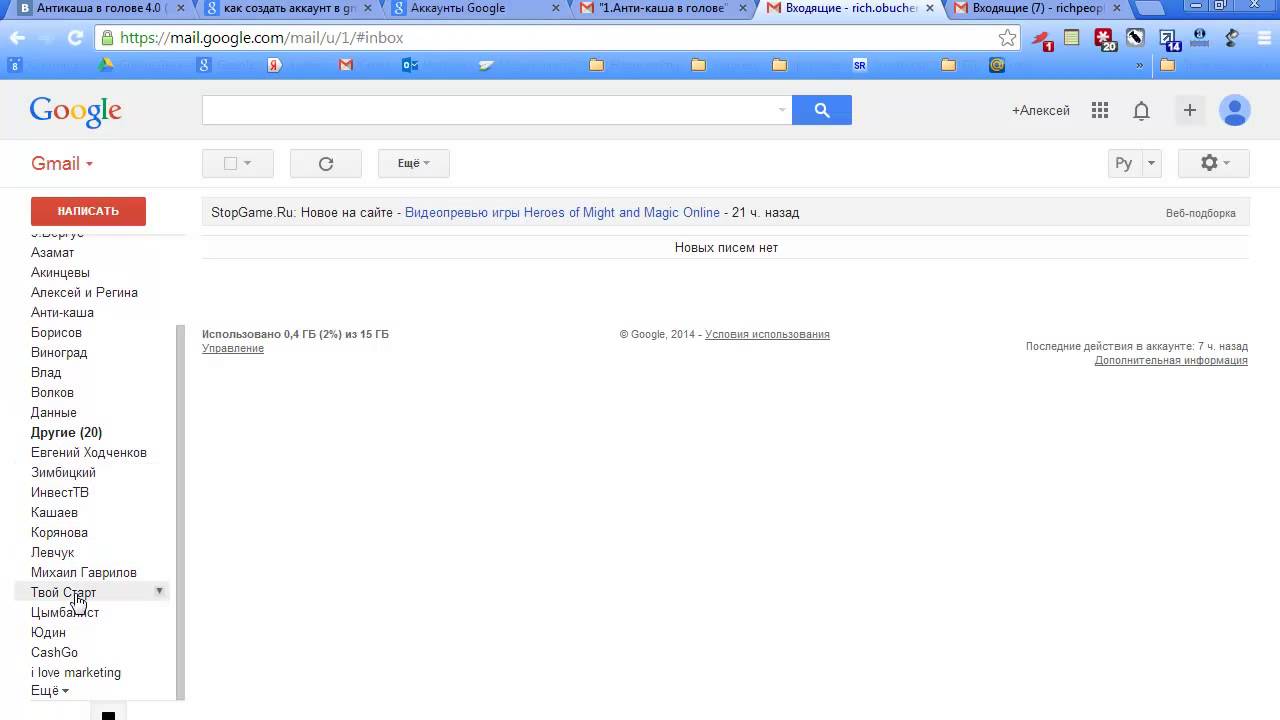The height and width of the screenshot is (720, 1280).
Task: Close the Аккаунты Google tab
Action: click(x=555, y=8)
